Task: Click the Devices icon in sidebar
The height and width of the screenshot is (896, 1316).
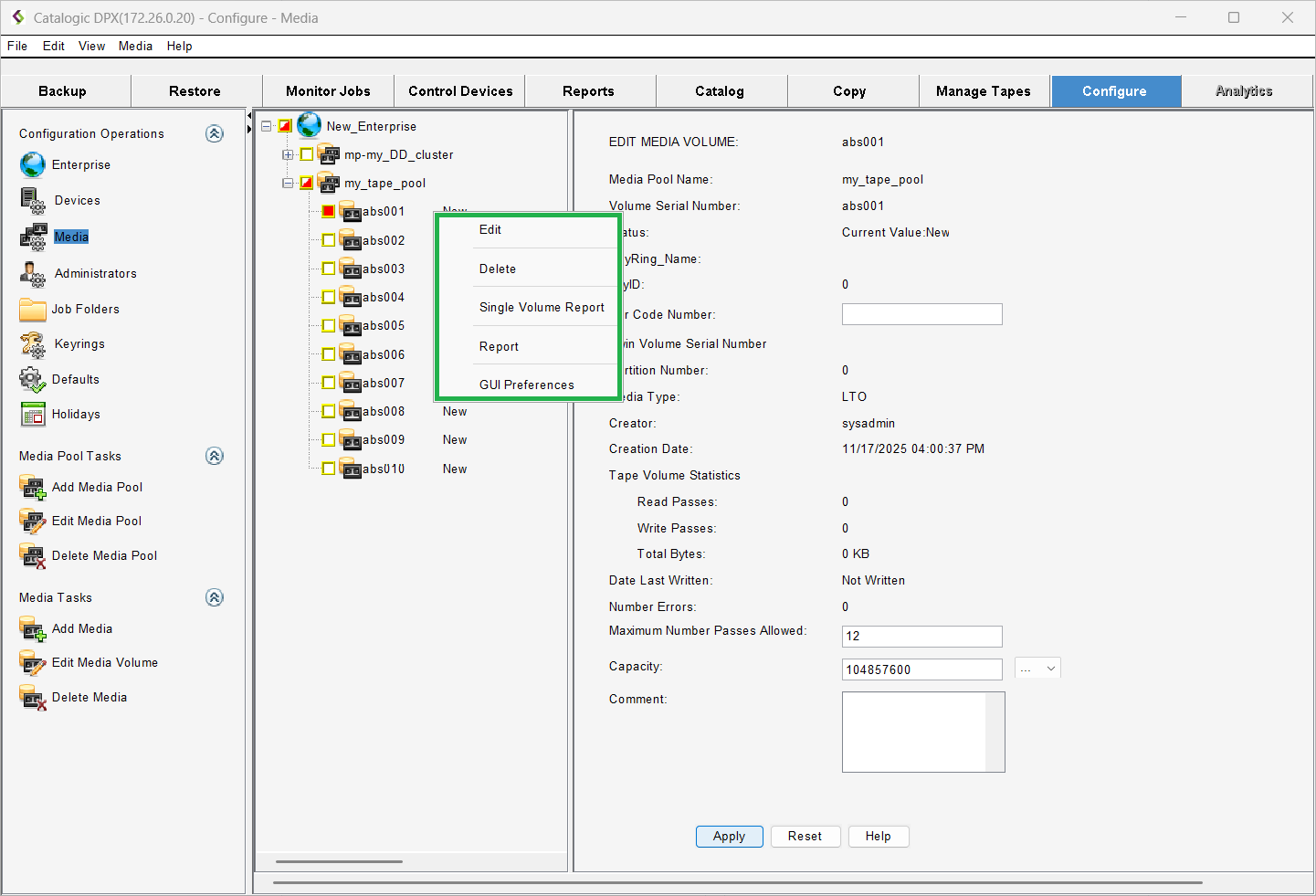Action: tap(32, 200)
